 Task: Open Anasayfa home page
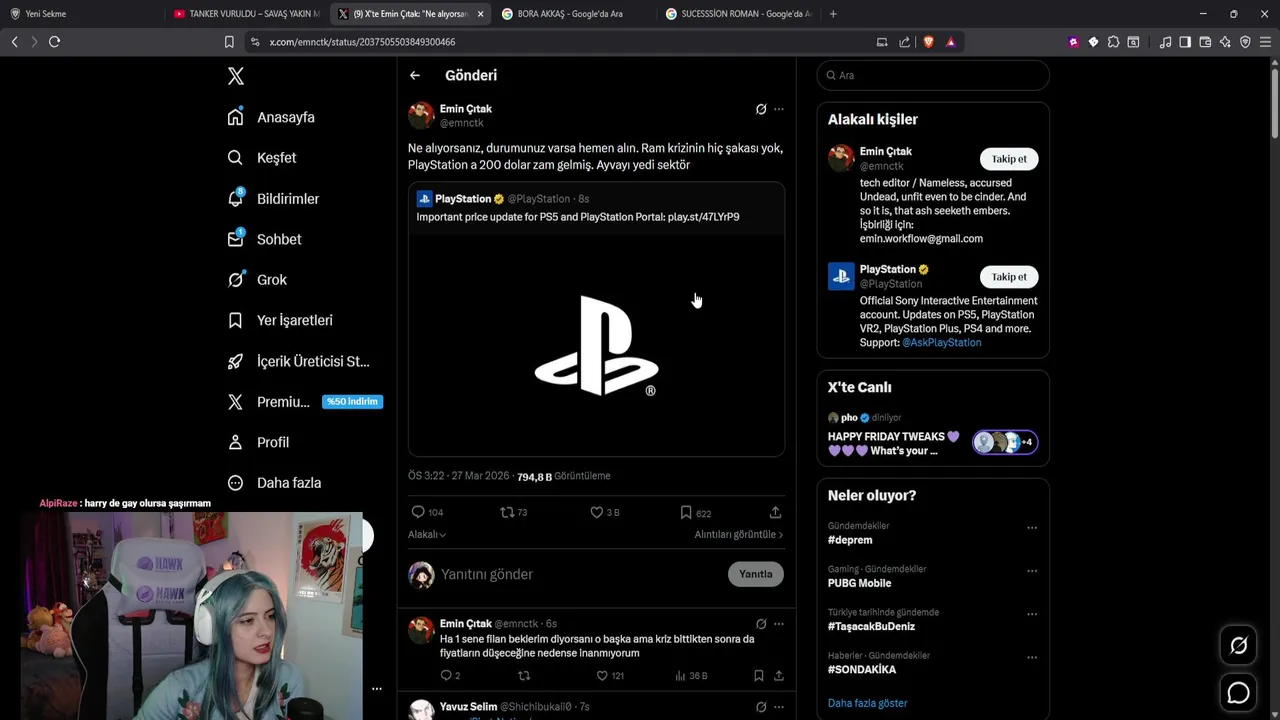[x=271, y=117]
